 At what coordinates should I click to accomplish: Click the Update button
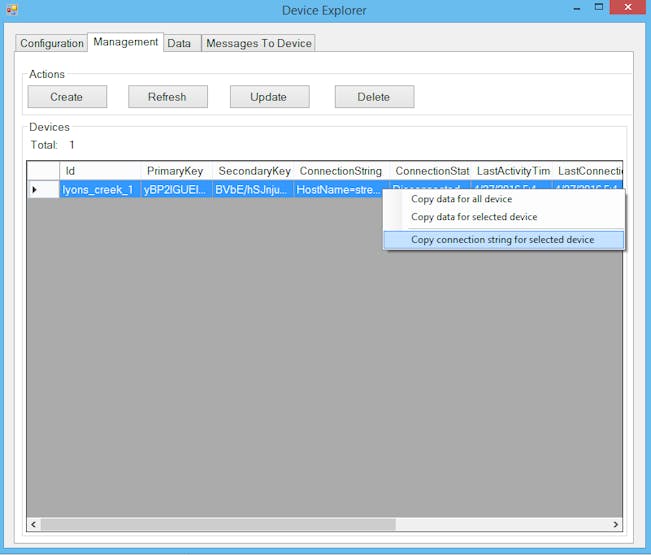[269, 97]
